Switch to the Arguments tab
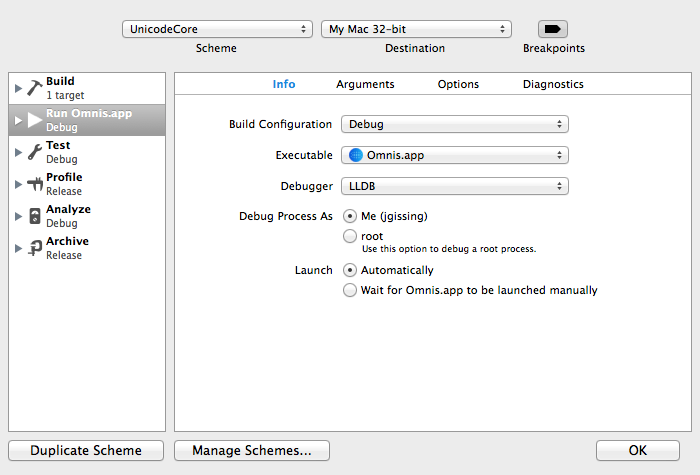 (x=365, y=84)
